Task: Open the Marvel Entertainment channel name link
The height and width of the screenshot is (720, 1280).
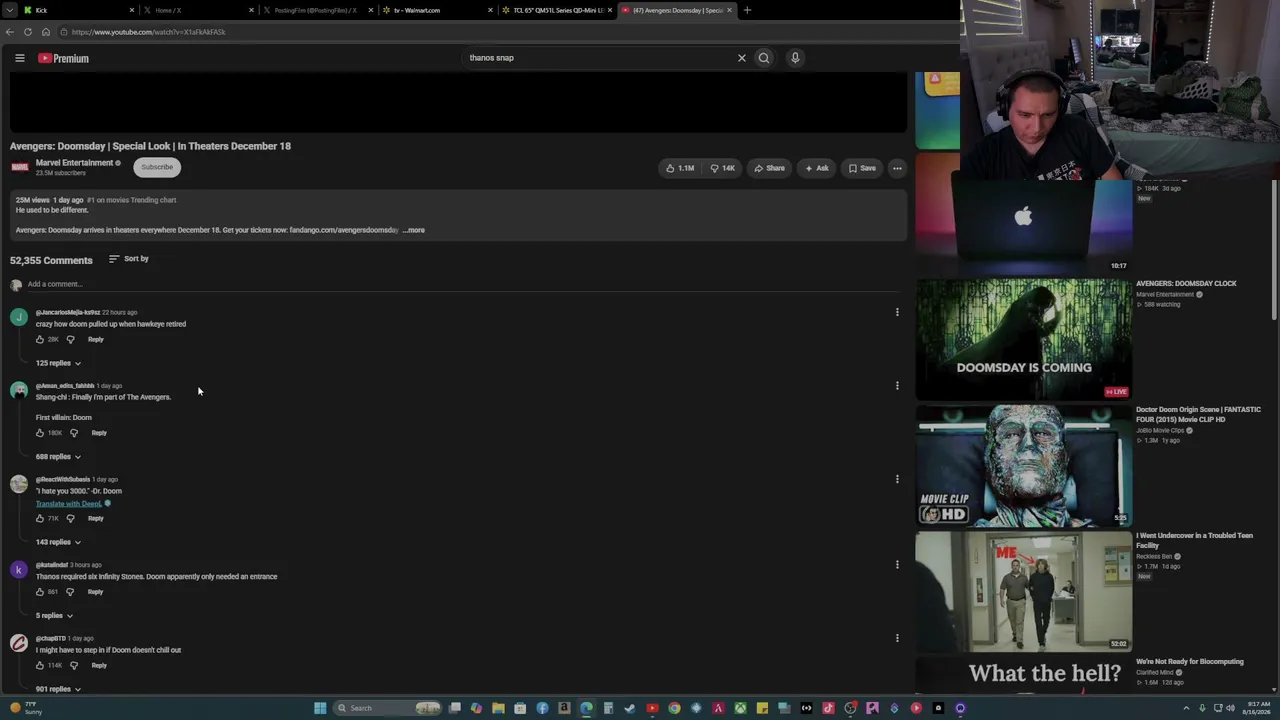Action: coord(74,163)
